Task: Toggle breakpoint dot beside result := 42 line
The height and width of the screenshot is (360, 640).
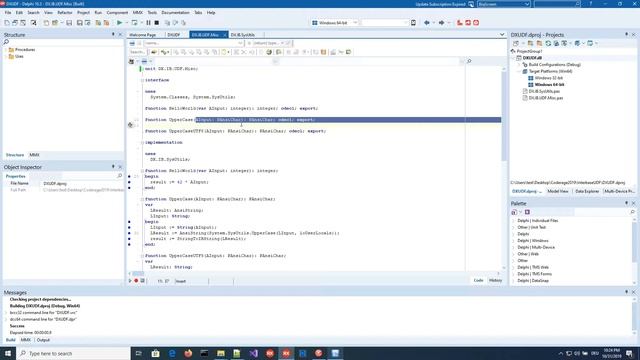Action: 129,182
